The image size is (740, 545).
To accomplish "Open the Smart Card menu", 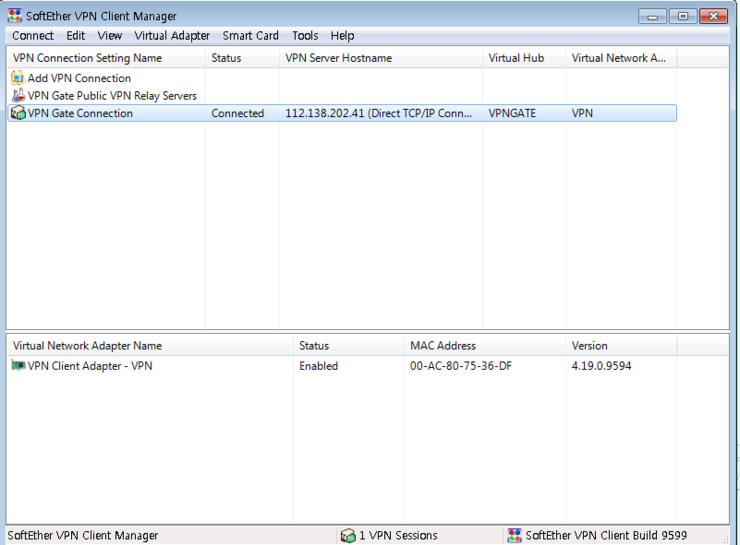I will point(251,36).
